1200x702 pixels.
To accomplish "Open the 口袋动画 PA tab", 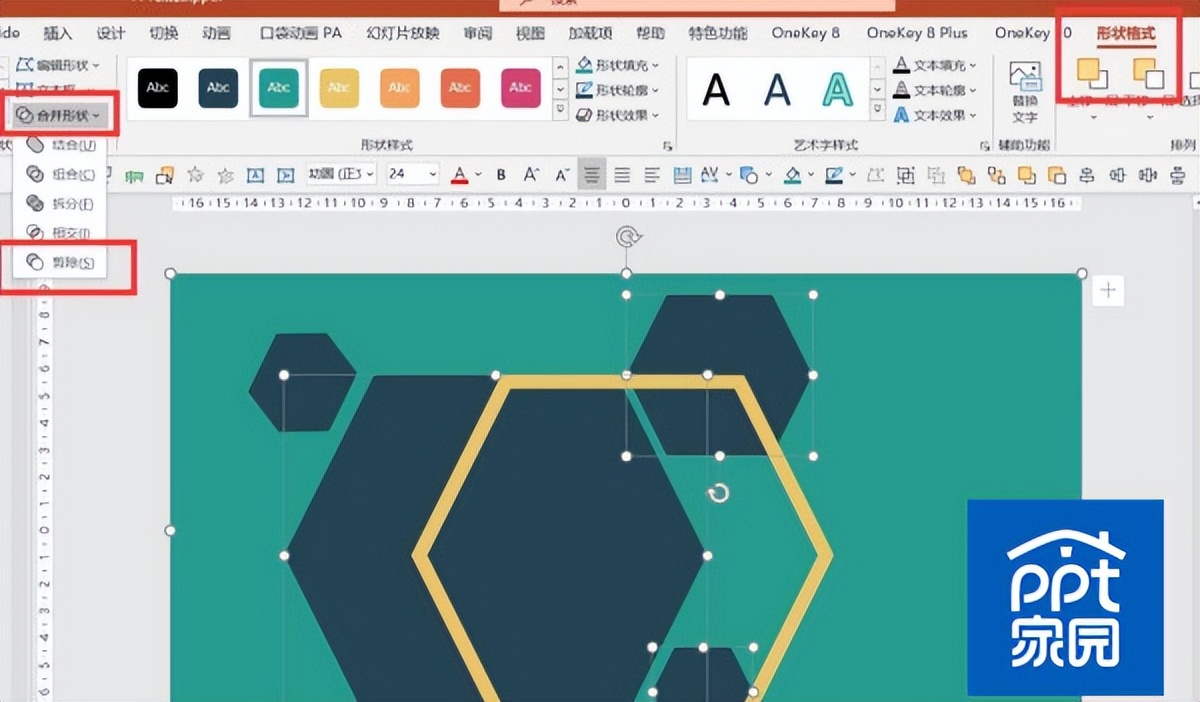I will (x=300, y=33).
